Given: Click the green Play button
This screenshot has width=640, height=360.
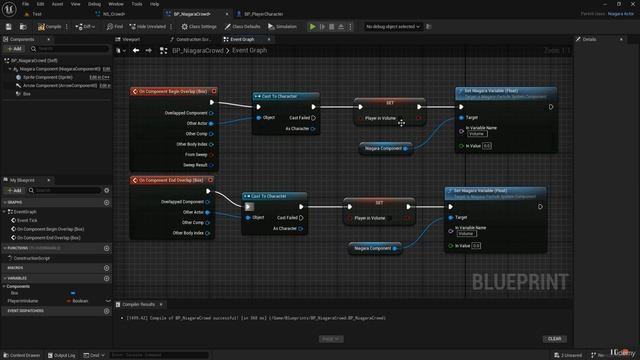Looking at the screenshot, I should coord(312,27).
